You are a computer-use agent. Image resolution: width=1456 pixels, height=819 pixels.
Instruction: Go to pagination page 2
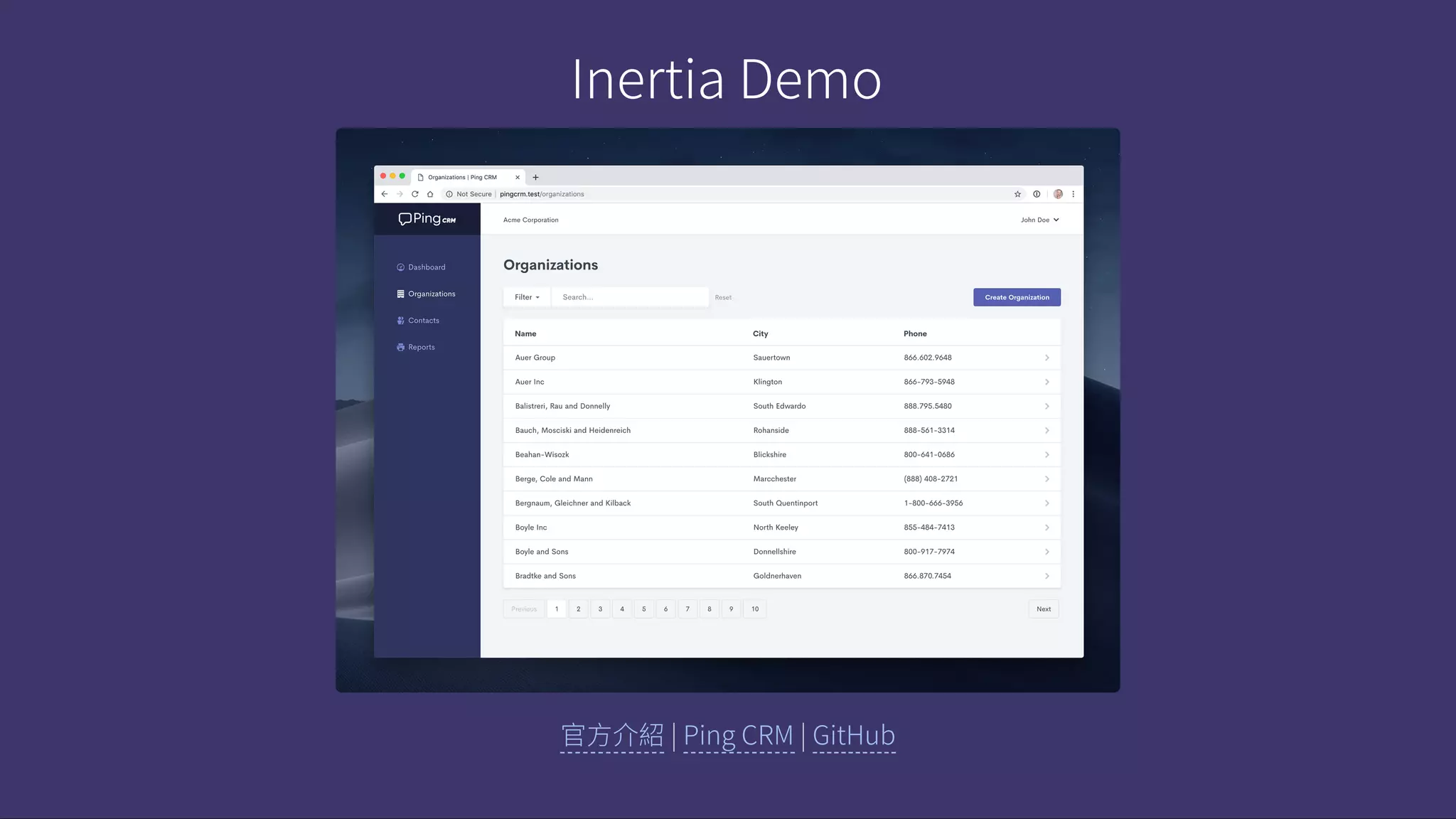[x=579, y=609]
